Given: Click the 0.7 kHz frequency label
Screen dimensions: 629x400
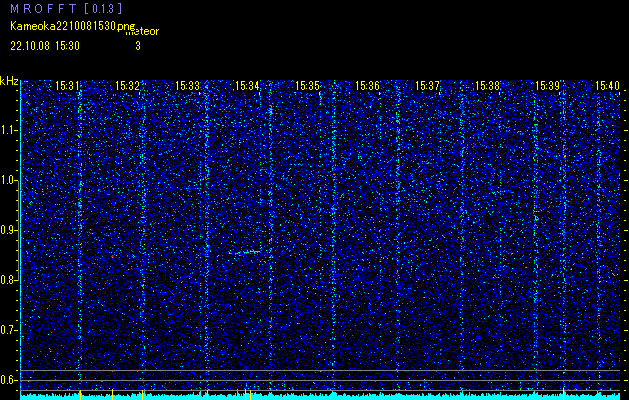Looking at the screenshot, I should [9, 330].
